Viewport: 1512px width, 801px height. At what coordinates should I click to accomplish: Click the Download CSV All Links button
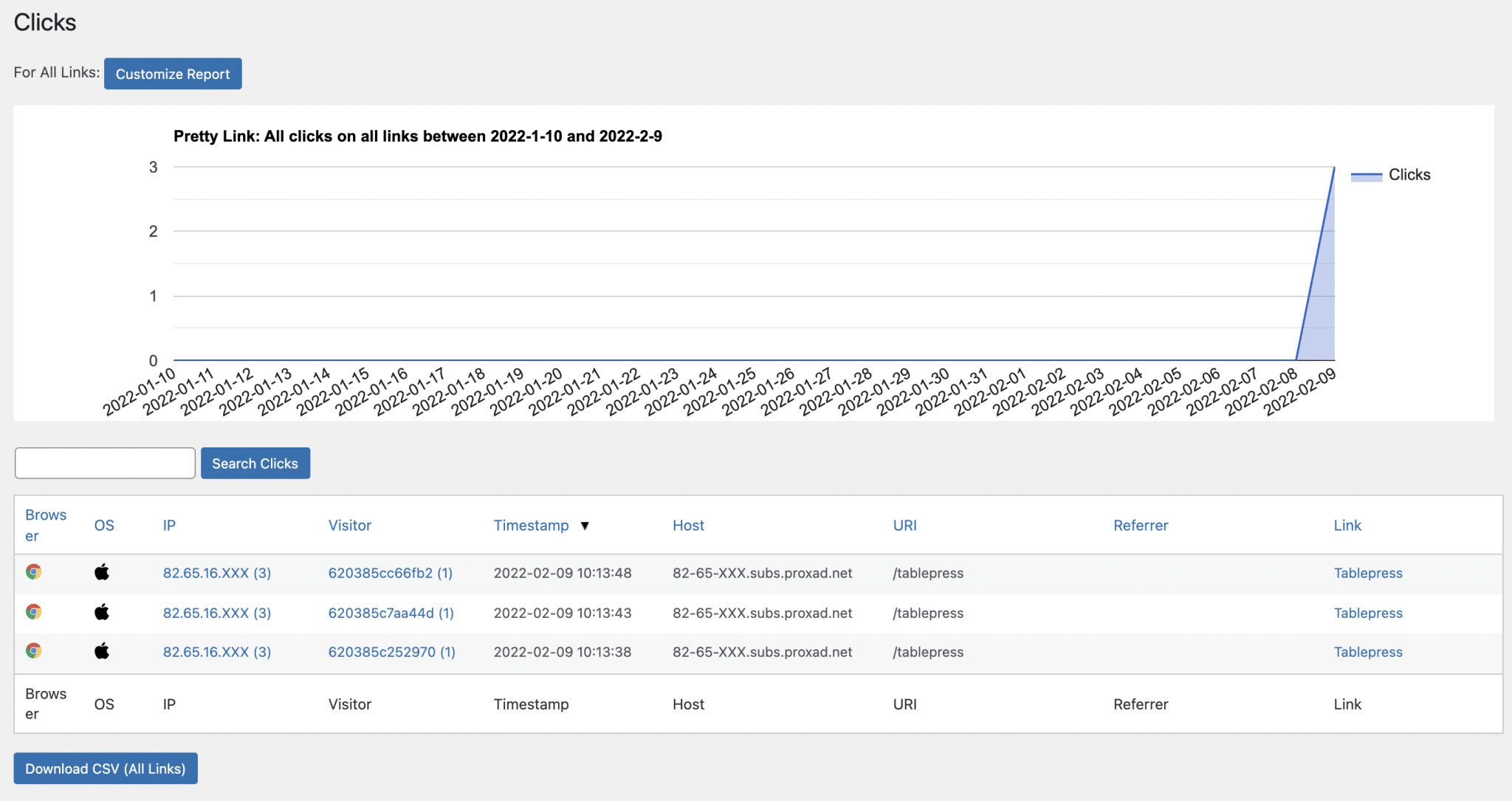[106, 769]
